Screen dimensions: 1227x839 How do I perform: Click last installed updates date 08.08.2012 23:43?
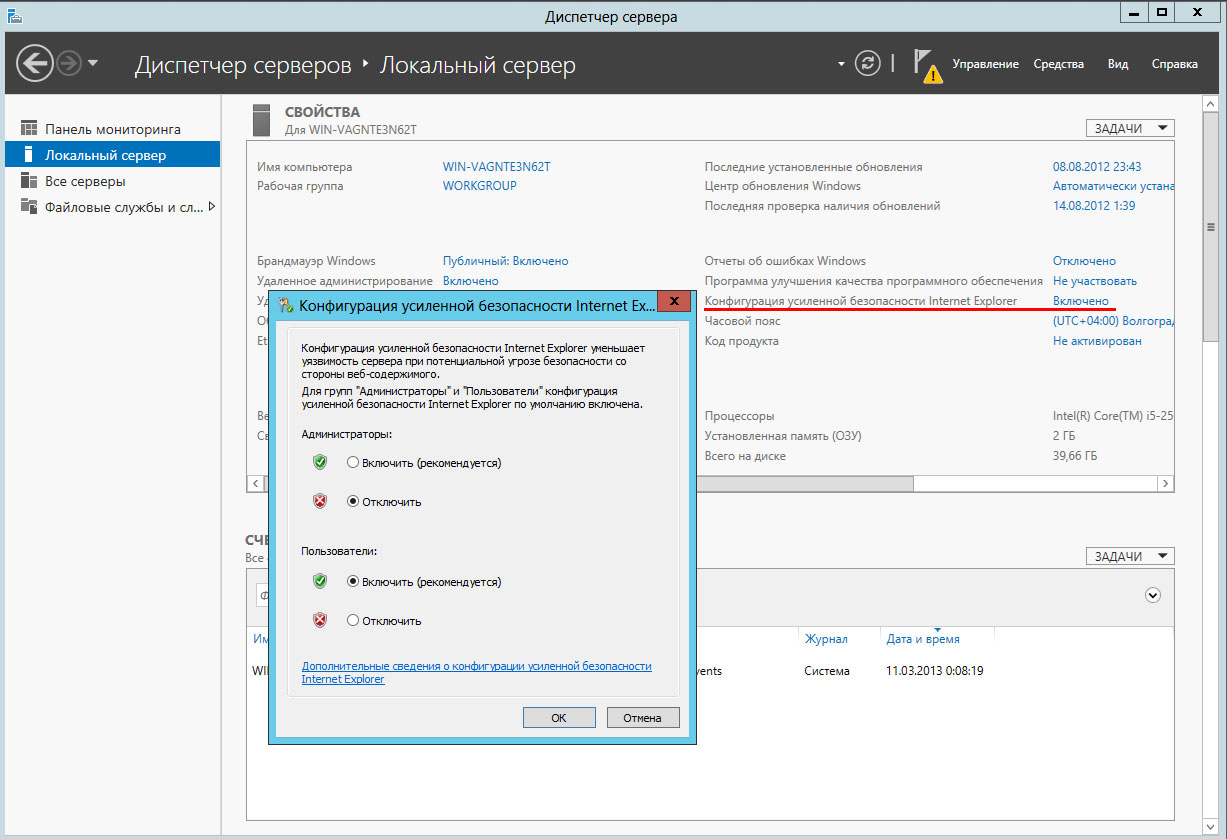(x=1097, y=167)
